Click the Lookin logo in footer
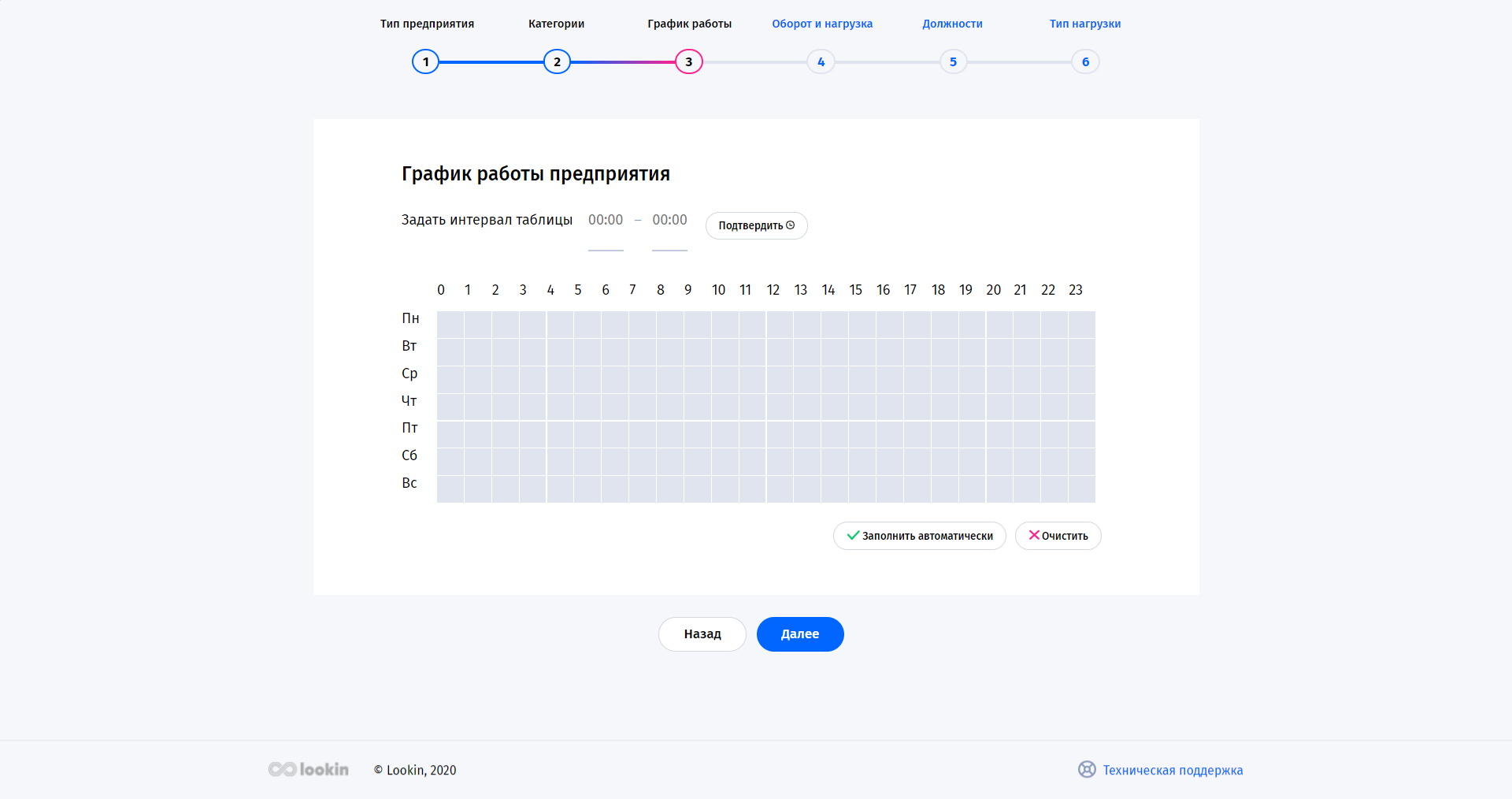 [309, 769]
